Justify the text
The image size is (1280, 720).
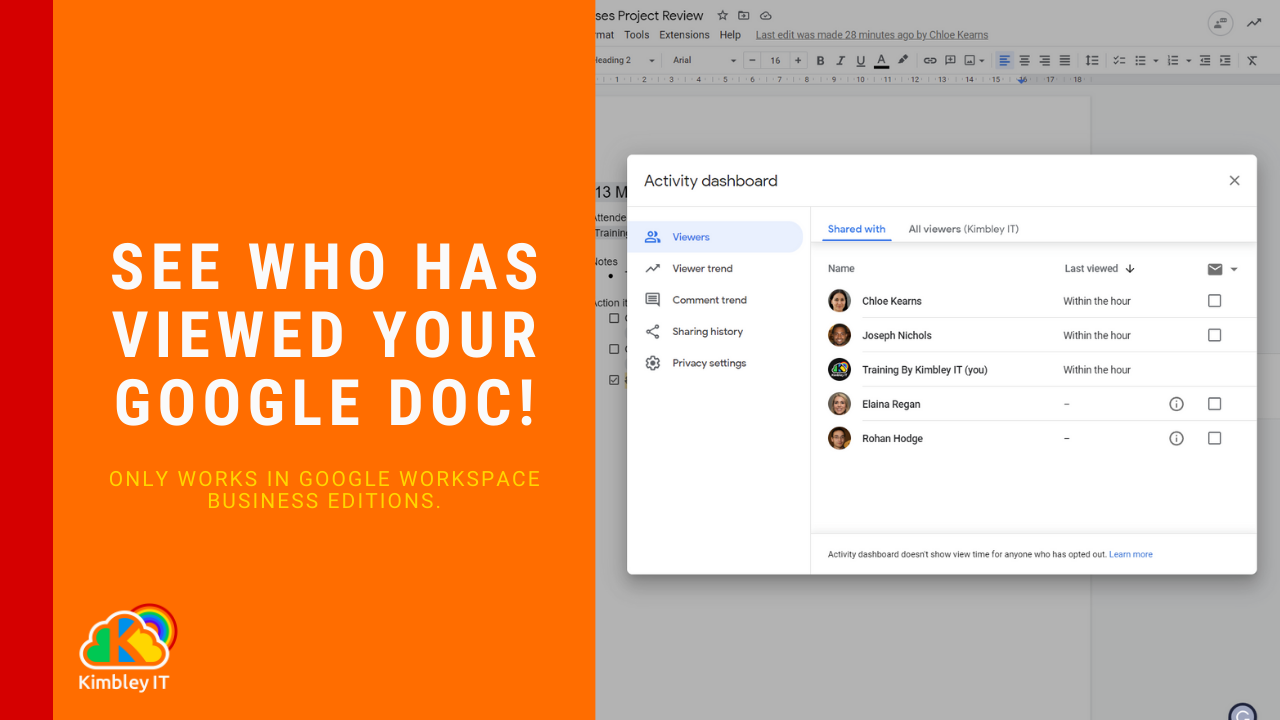pyautogui.click(x=1064, y=61)
